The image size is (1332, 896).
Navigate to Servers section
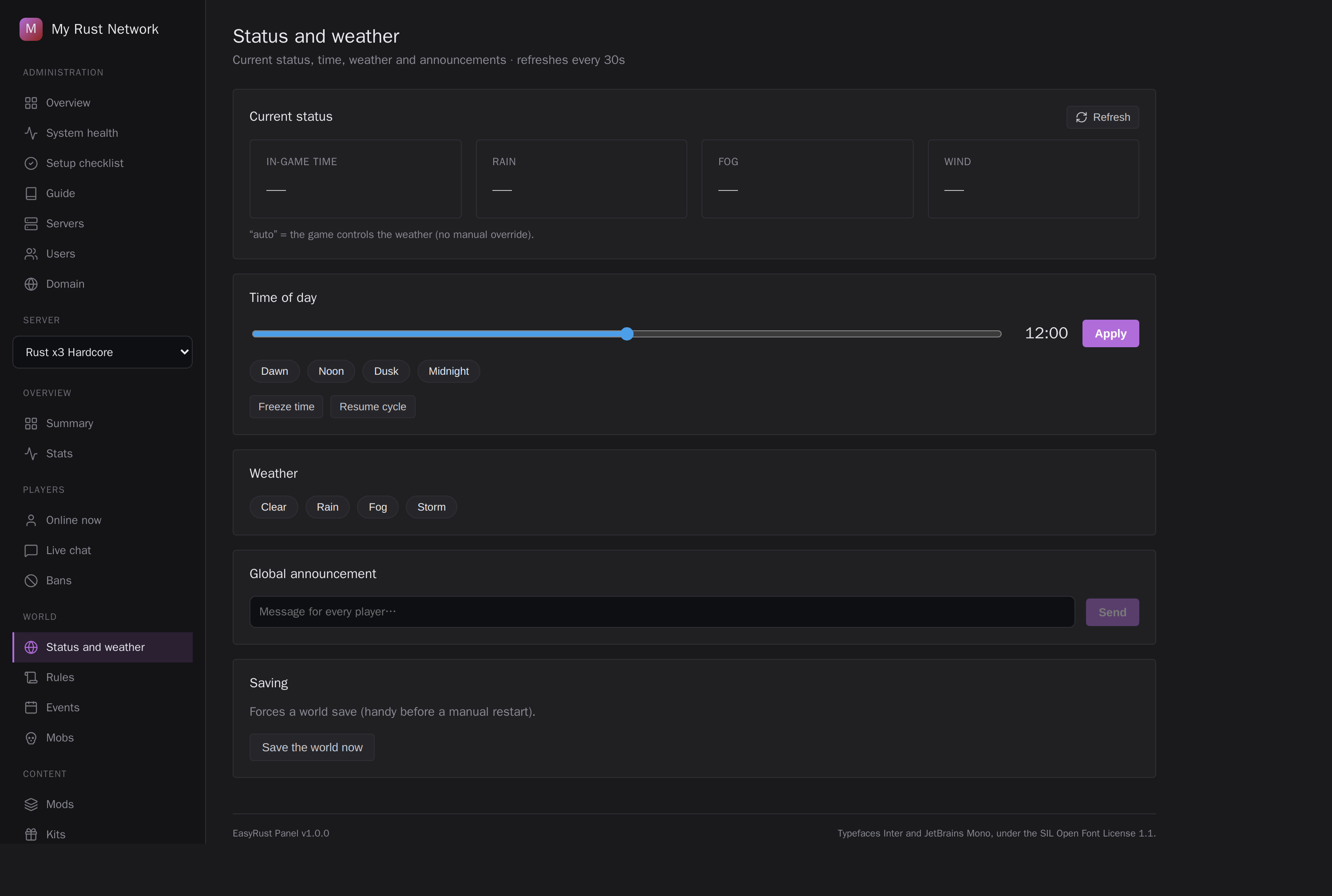[x=102, y=223]
